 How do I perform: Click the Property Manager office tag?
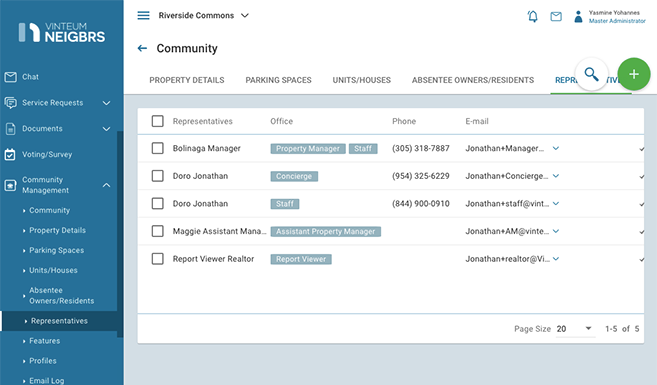tap(308, 149)
